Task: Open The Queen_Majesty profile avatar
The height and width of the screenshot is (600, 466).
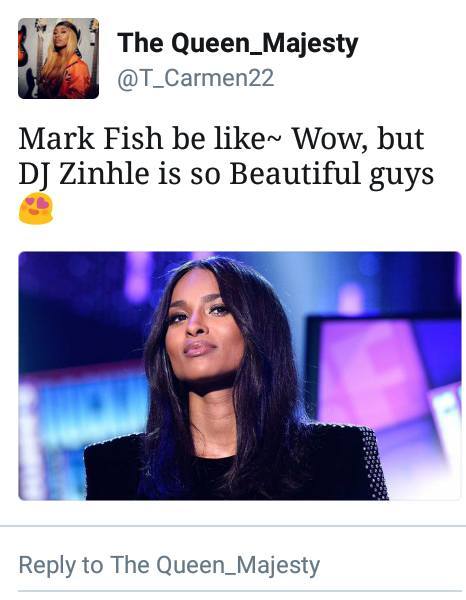Action: pyautogui.click(x=59, y=58)
